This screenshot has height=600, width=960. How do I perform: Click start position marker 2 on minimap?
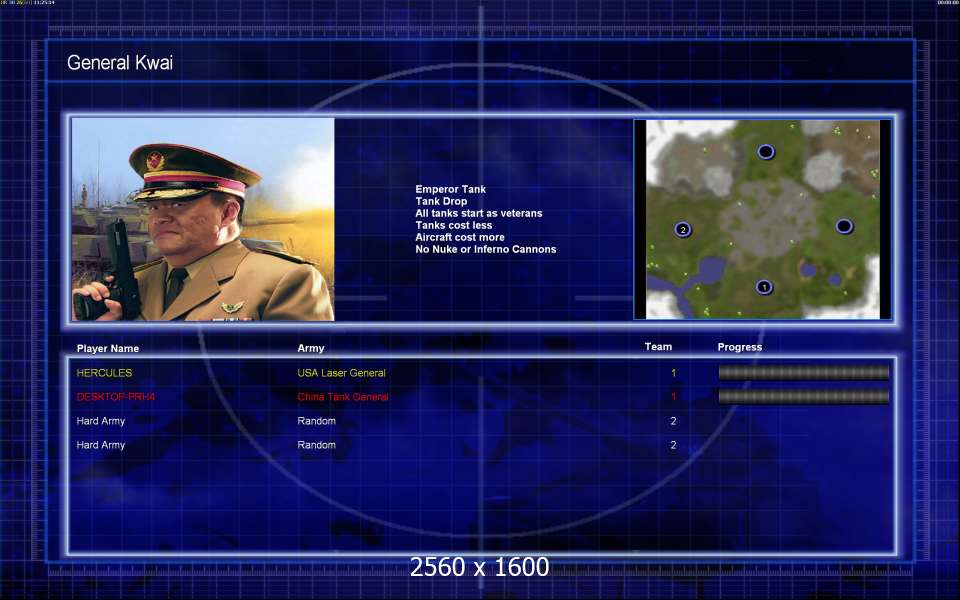(683, 230)
